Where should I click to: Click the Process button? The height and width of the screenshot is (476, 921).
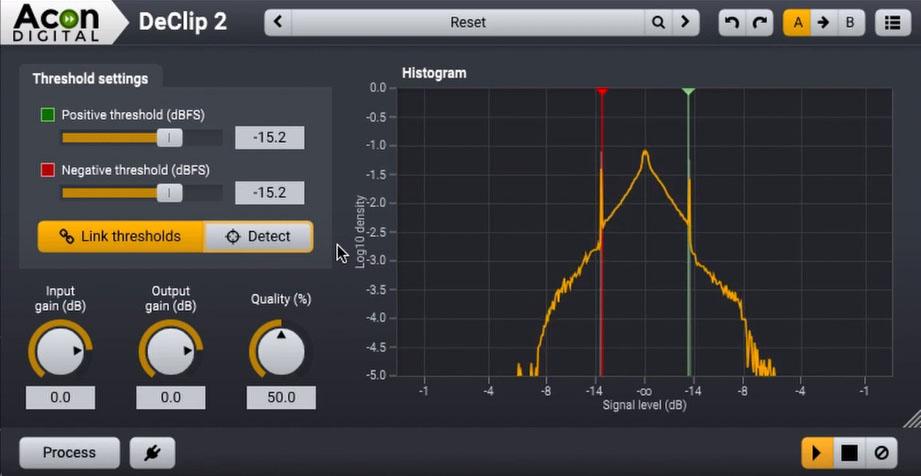pos(69,453)
